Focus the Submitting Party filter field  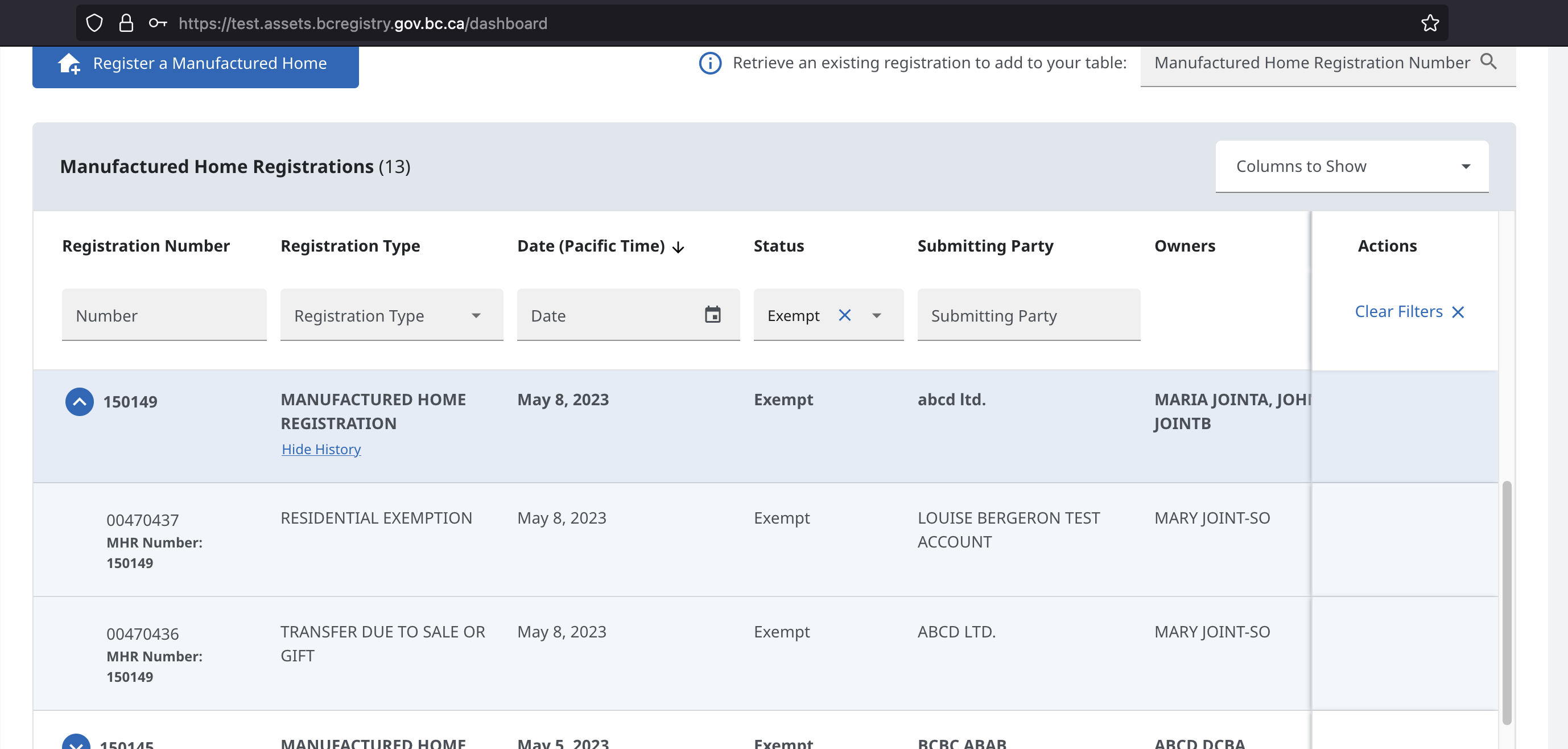[x=1028, y=315]
